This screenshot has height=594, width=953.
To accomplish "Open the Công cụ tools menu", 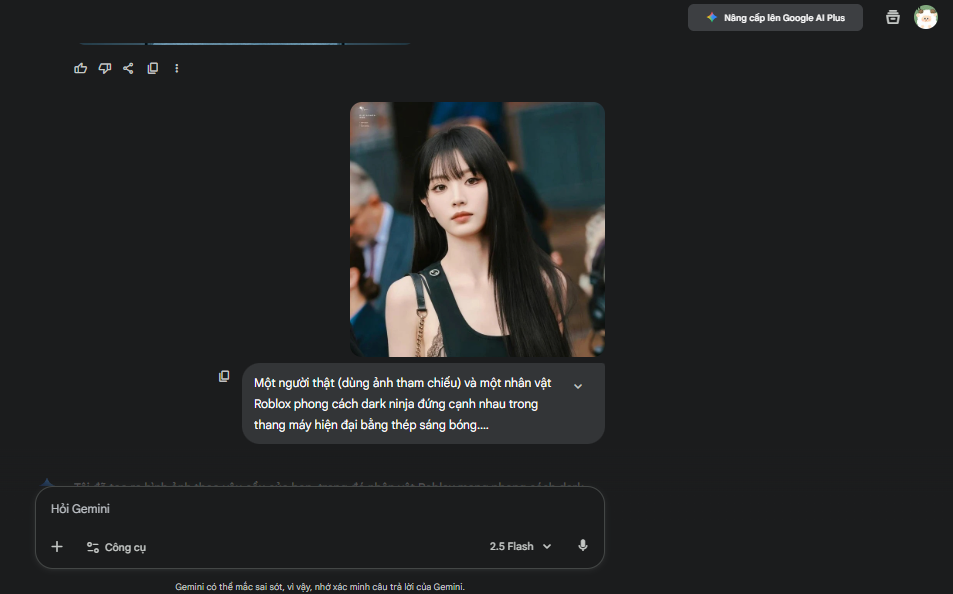I will pos(117,547).
